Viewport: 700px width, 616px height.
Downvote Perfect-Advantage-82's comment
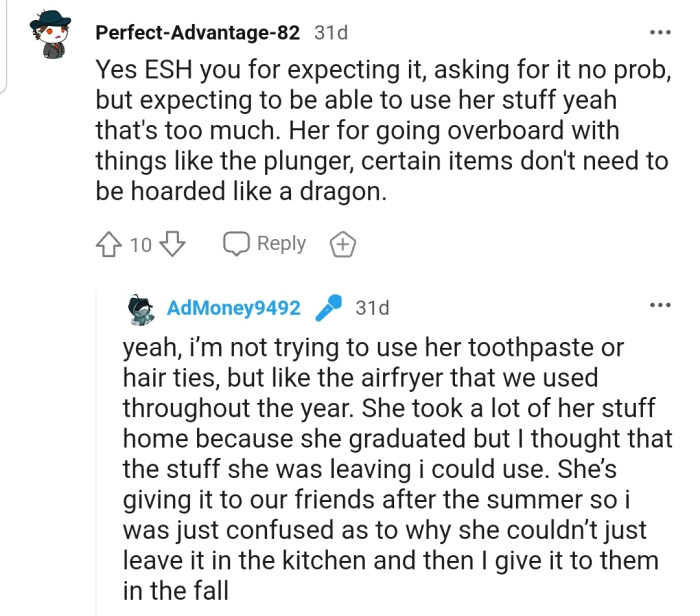pyautogui.click(x=173, y=244)
